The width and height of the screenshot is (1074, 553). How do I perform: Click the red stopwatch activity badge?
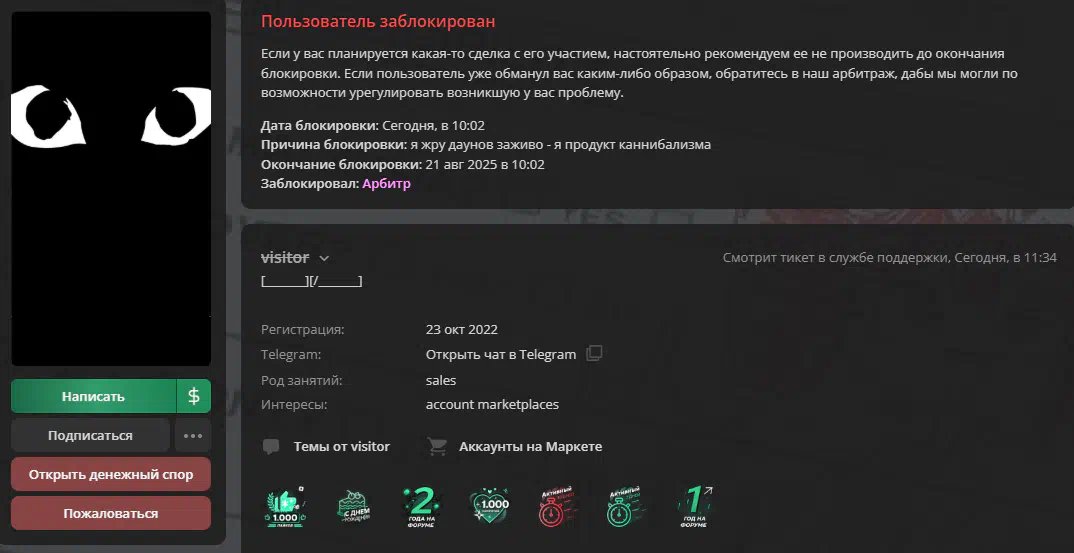click(x=557, y=508)
